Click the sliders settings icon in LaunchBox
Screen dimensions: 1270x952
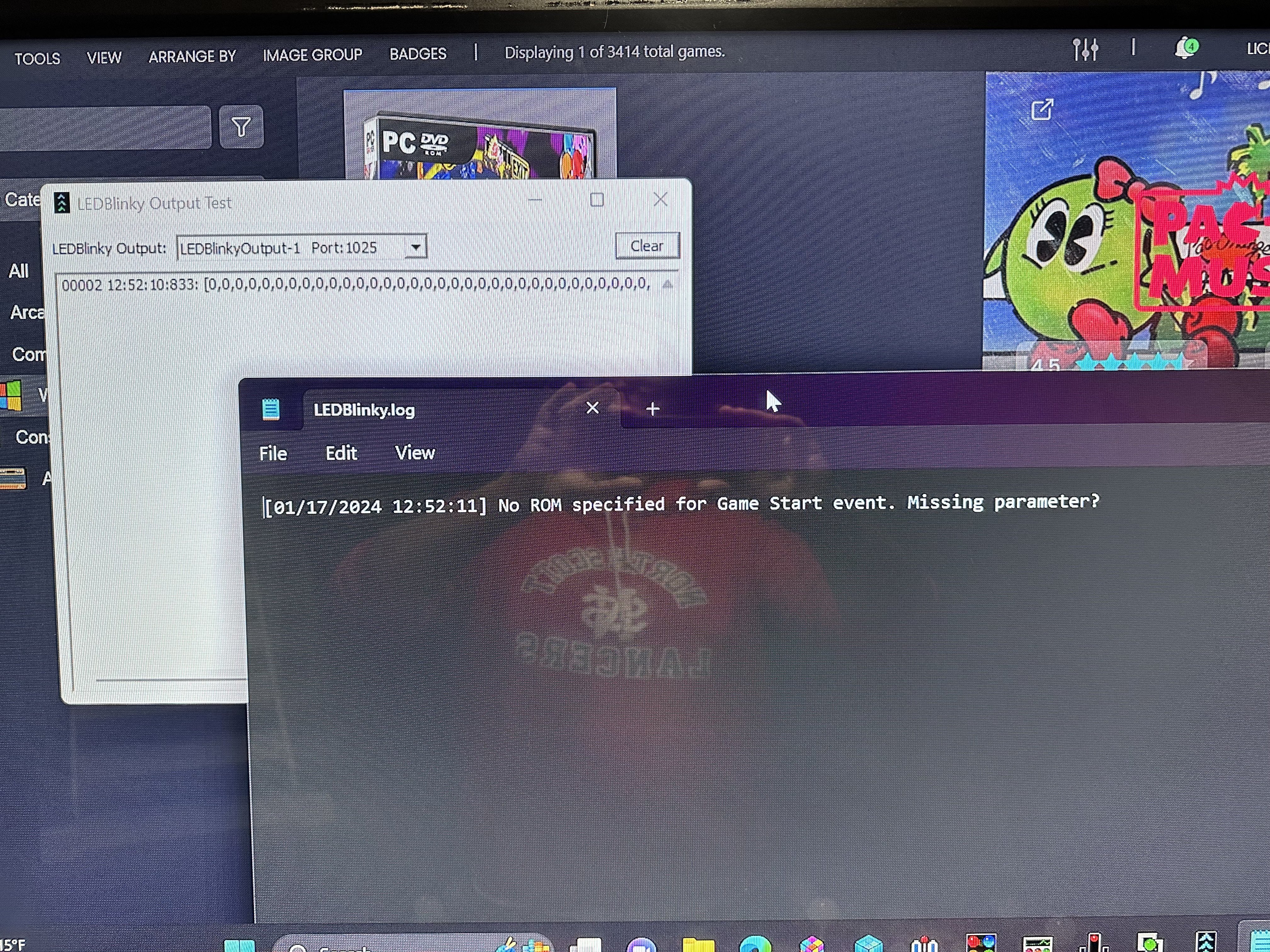pyautogui.click(x=1086, y=49)
